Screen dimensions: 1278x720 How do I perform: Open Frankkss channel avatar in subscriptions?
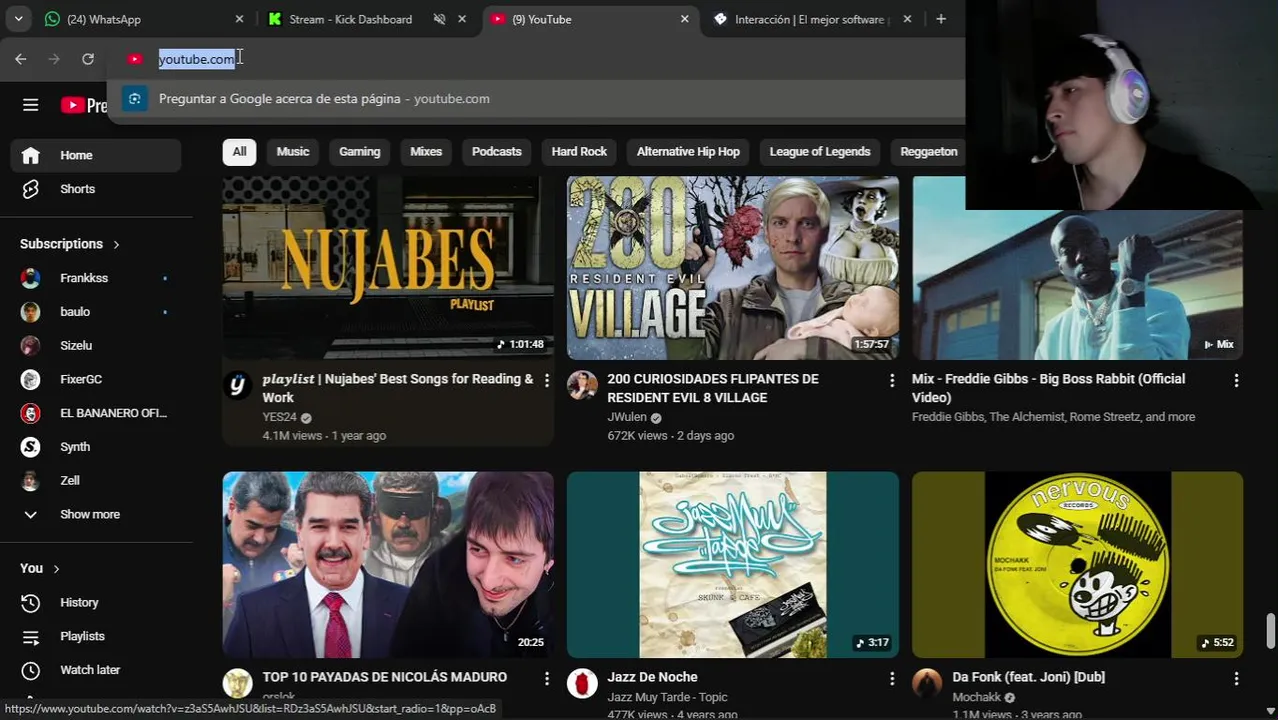tap(31, 278)
